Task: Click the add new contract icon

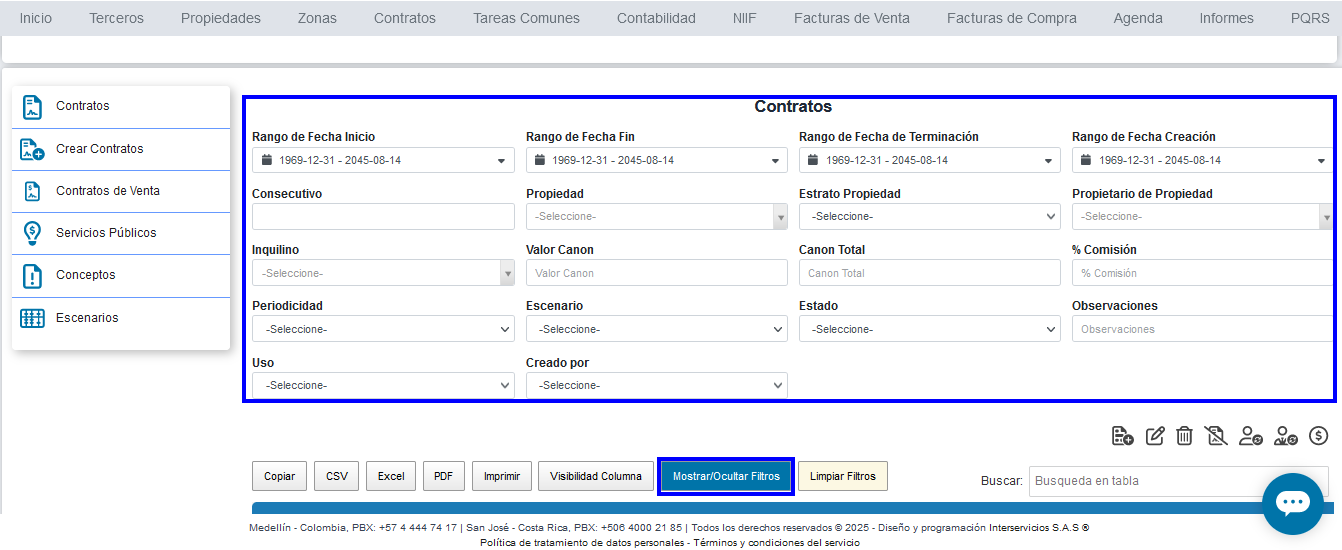Action: pyautogui.click(x=1122, y=436)
